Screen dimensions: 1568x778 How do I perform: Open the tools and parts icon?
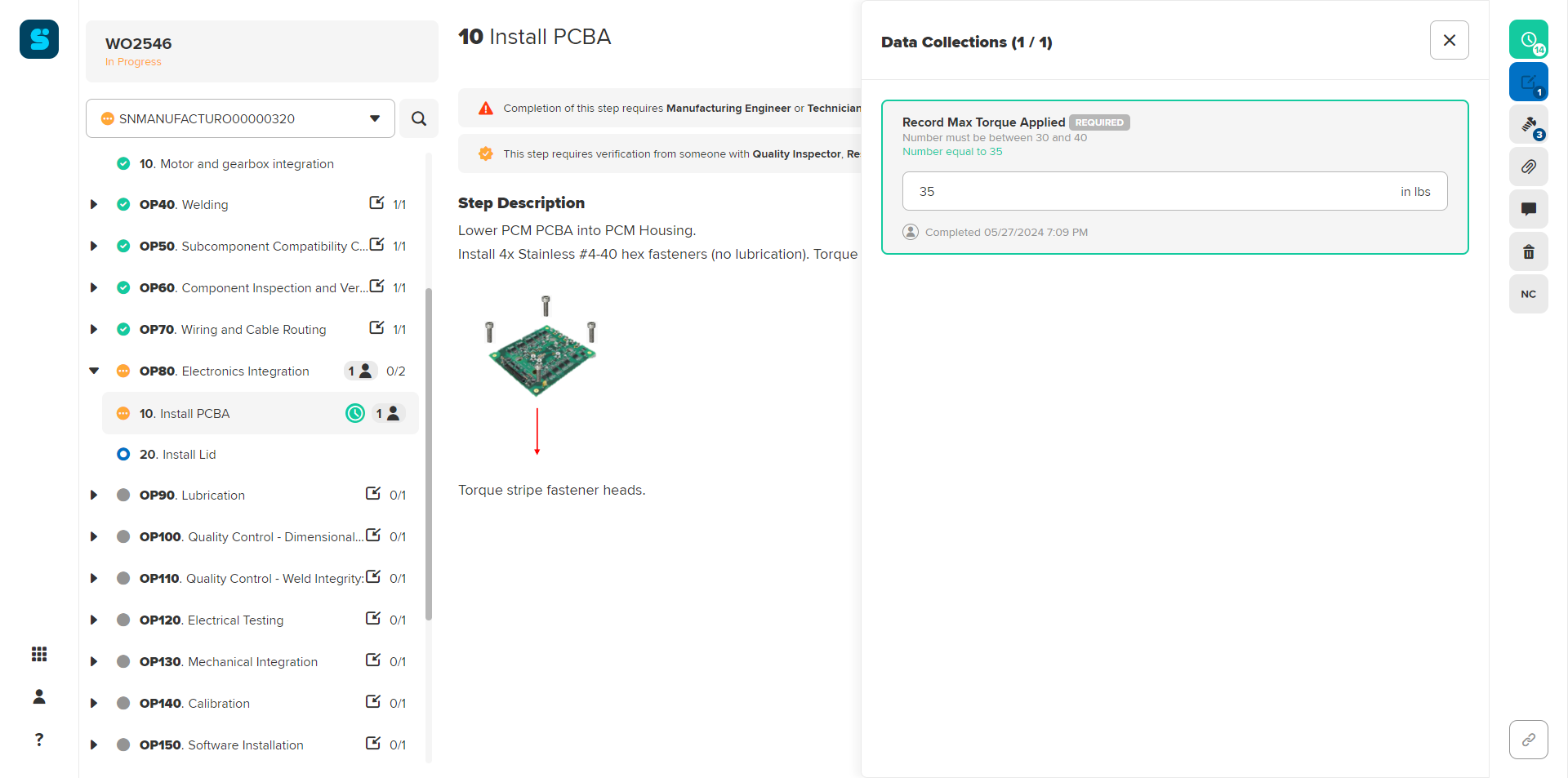pyautogui.click(x=1528, y=124)
